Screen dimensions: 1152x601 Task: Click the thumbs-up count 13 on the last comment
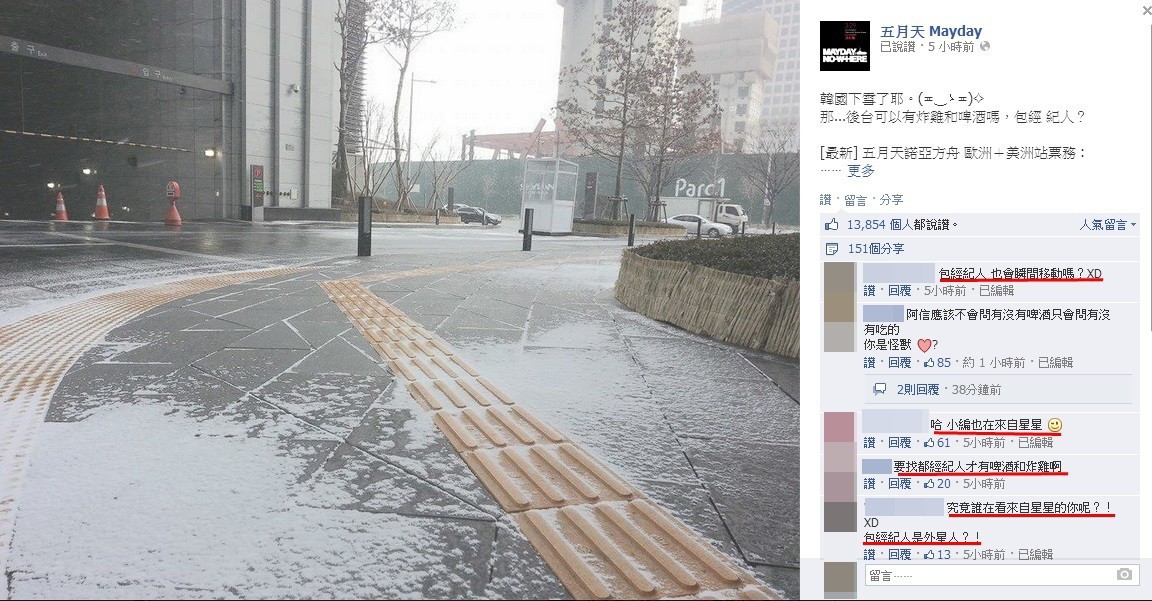pos(937,554)
